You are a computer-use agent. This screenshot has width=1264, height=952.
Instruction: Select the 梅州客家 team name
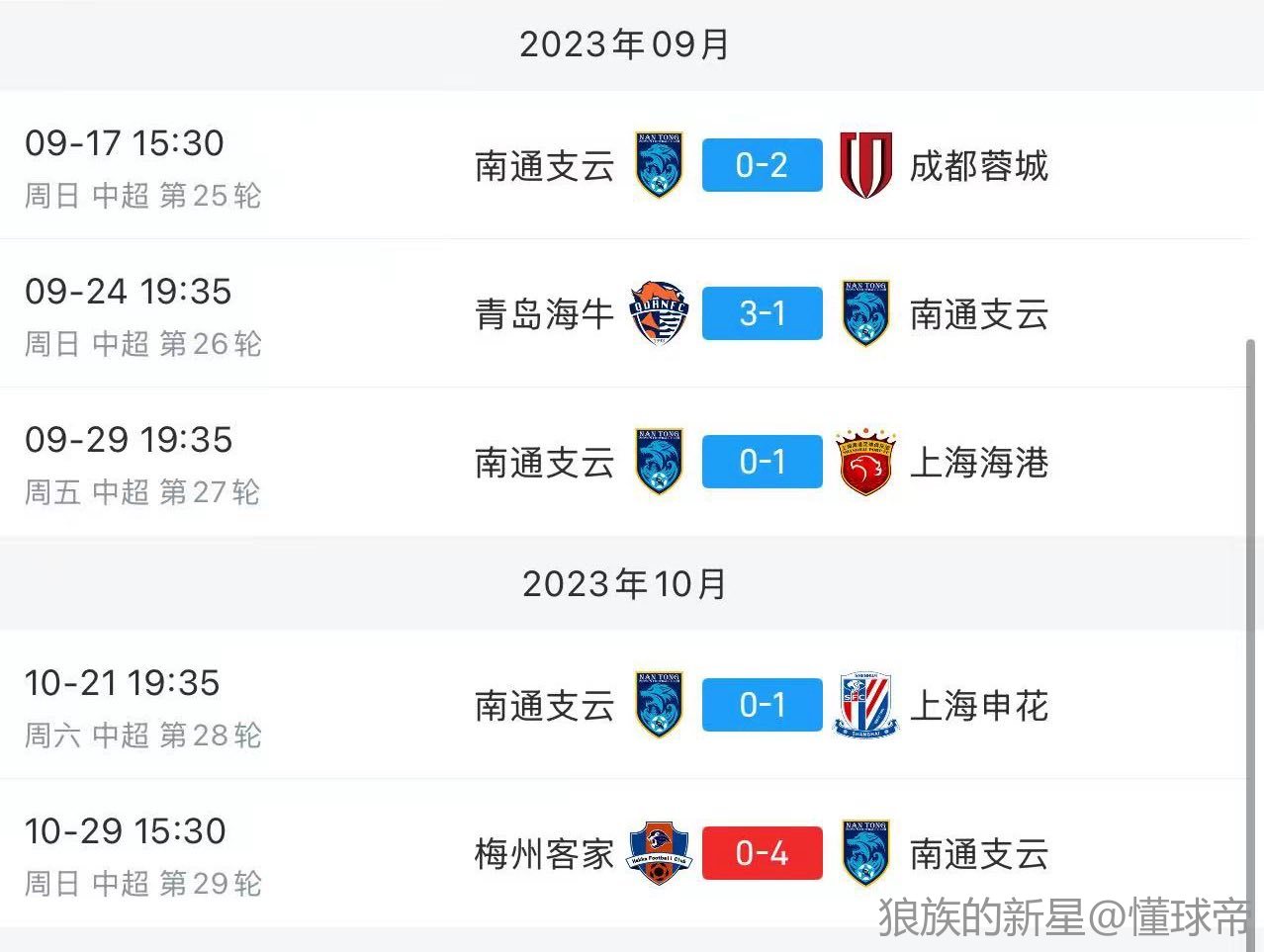(x=544, y=853)
